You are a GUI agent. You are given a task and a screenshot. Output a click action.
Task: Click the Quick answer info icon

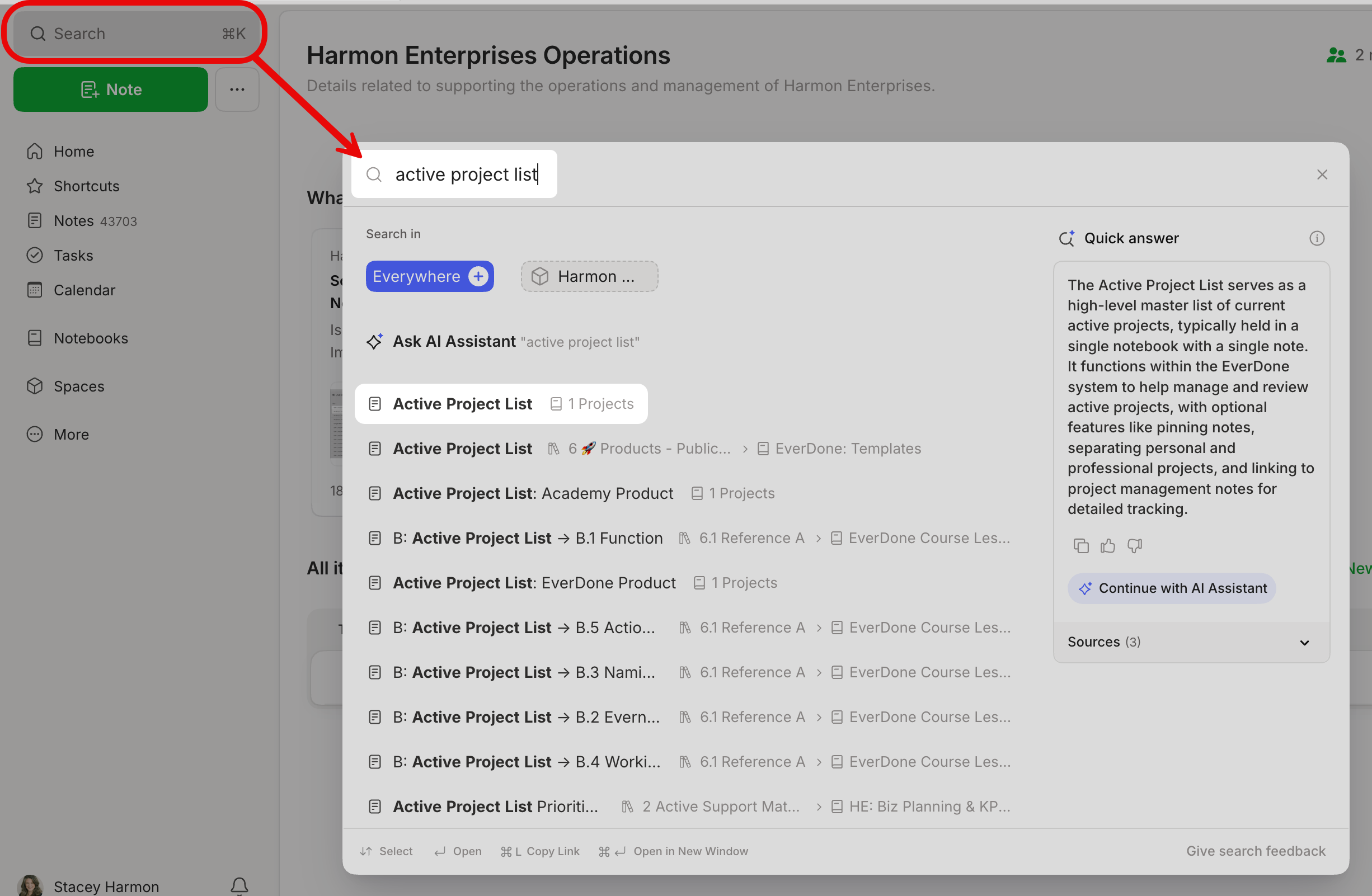(x=1317, y=238)
